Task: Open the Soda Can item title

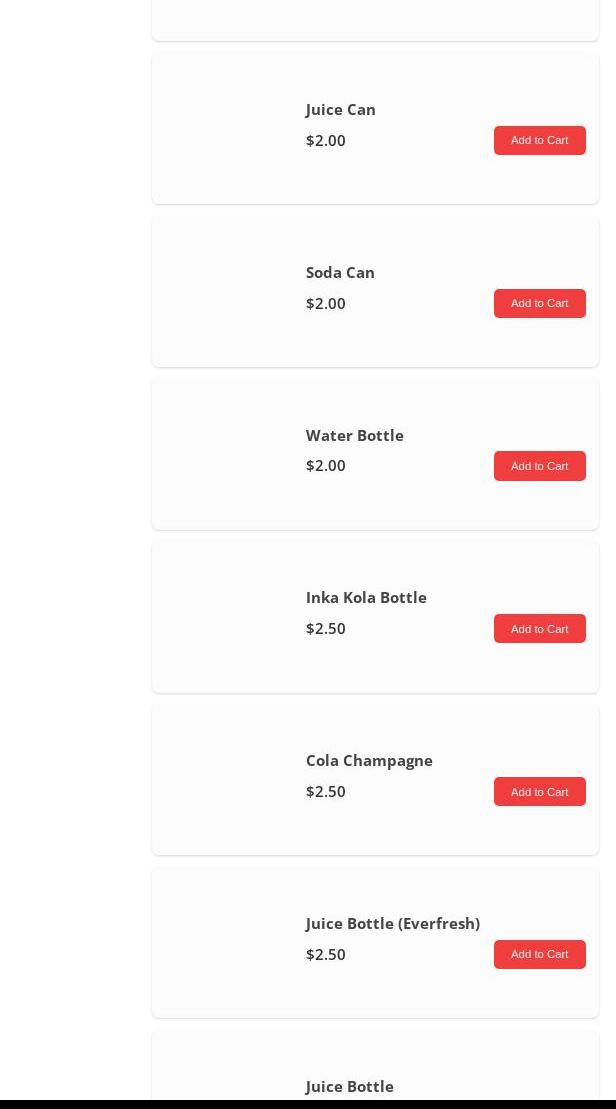Action: tap(339, 272)
